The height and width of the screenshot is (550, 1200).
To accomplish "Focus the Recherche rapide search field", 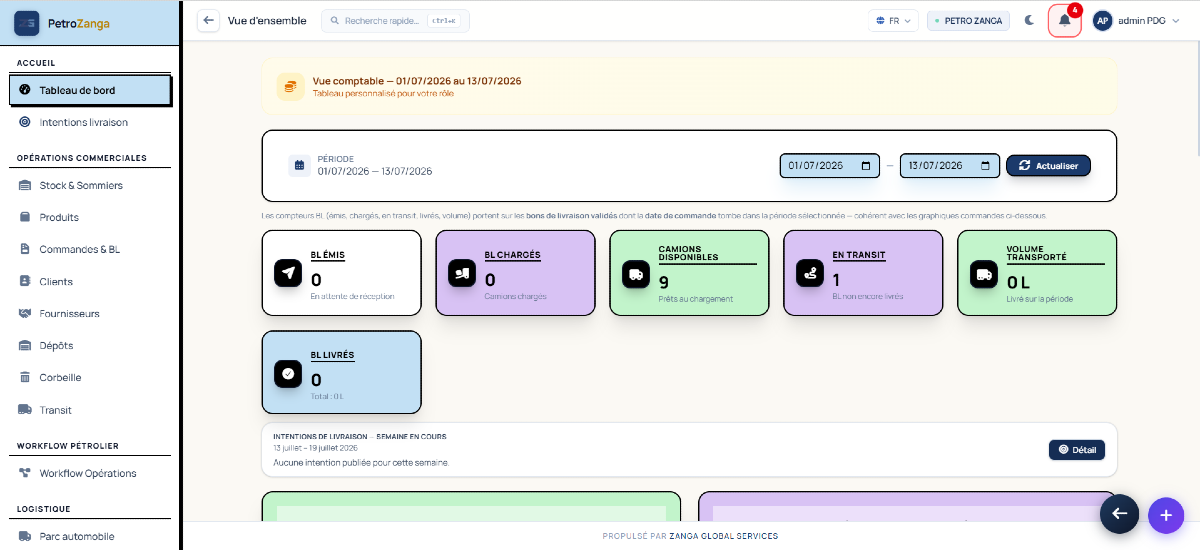I will tap(395, 21).
